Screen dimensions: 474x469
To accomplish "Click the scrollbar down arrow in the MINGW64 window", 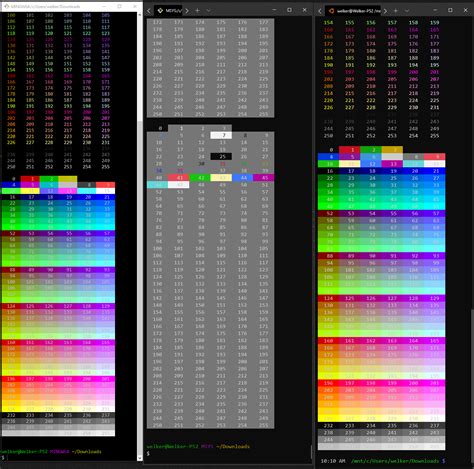I will pyautogui.click(x=140, y=458).
